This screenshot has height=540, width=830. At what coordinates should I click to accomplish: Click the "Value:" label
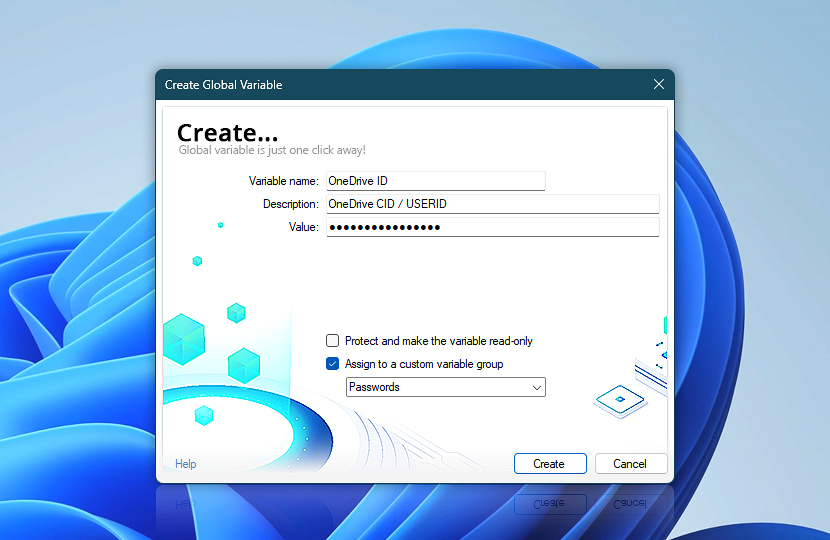coord(303,227)
